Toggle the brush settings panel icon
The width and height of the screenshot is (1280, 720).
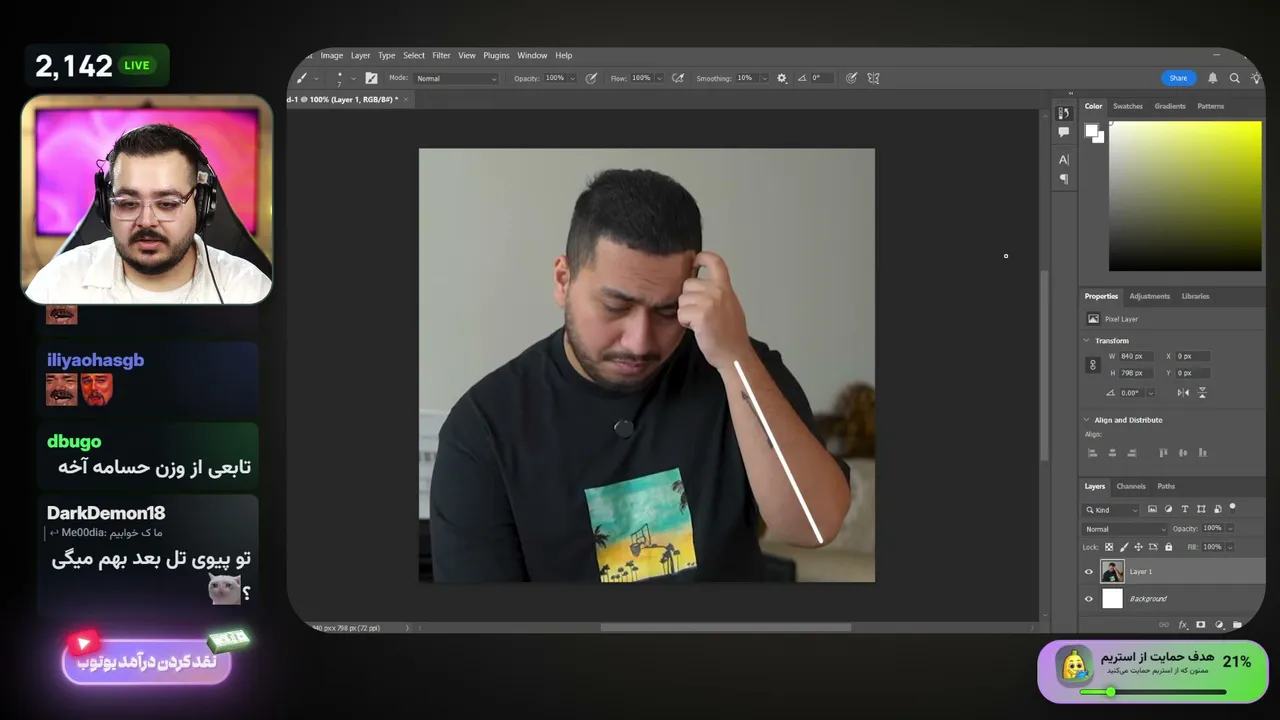pos(371,78)
